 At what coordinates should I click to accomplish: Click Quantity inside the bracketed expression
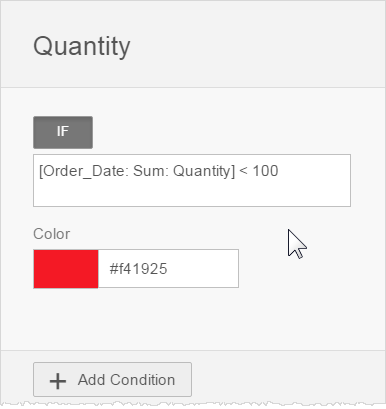(x=202, y=172)
